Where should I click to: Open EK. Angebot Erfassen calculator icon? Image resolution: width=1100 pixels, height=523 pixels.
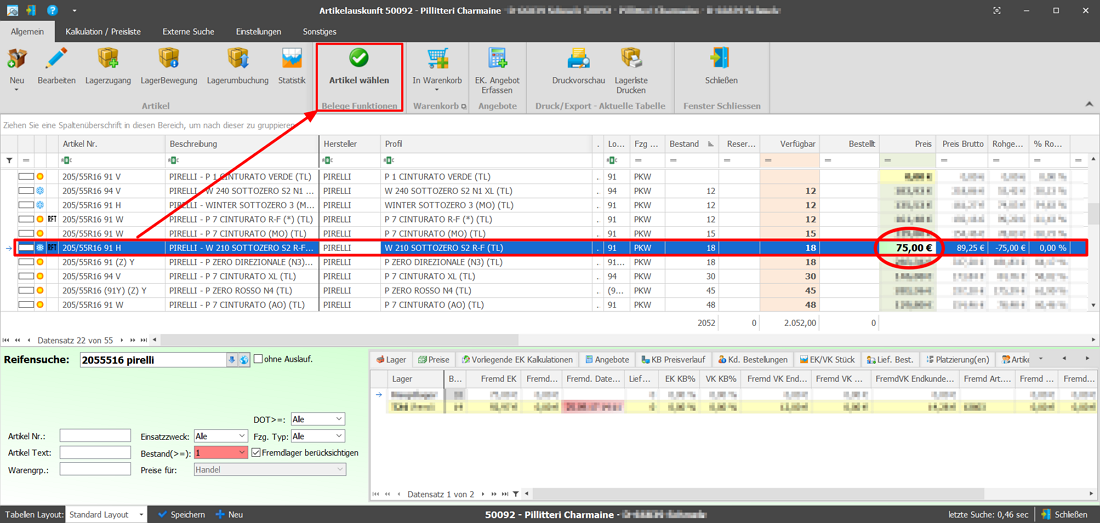(x=497, y=59)
